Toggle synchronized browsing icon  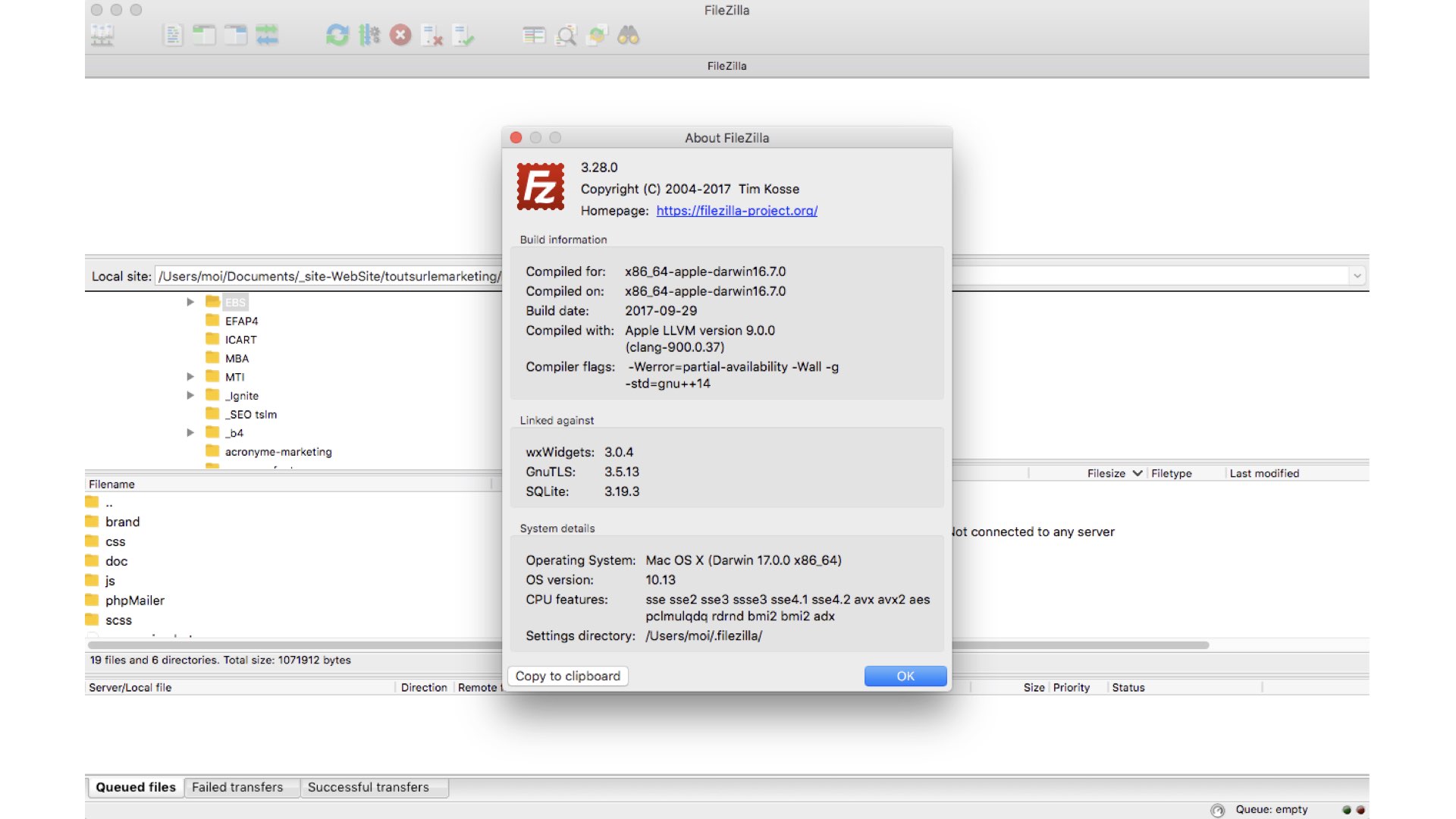click(x=598, y=35)
